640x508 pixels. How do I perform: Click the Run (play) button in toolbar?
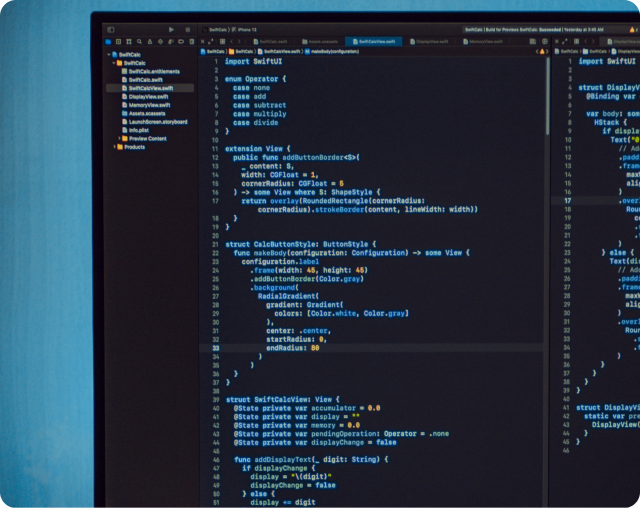point(171,30)
